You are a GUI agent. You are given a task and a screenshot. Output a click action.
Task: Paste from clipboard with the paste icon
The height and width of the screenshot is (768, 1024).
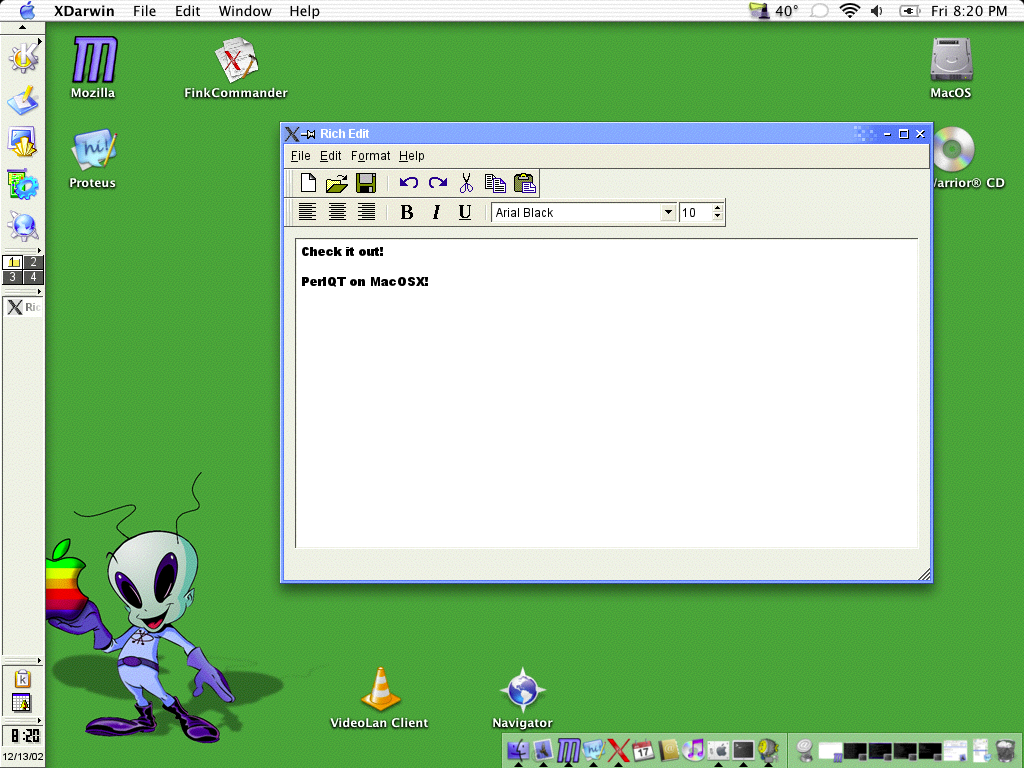point(524,183)
